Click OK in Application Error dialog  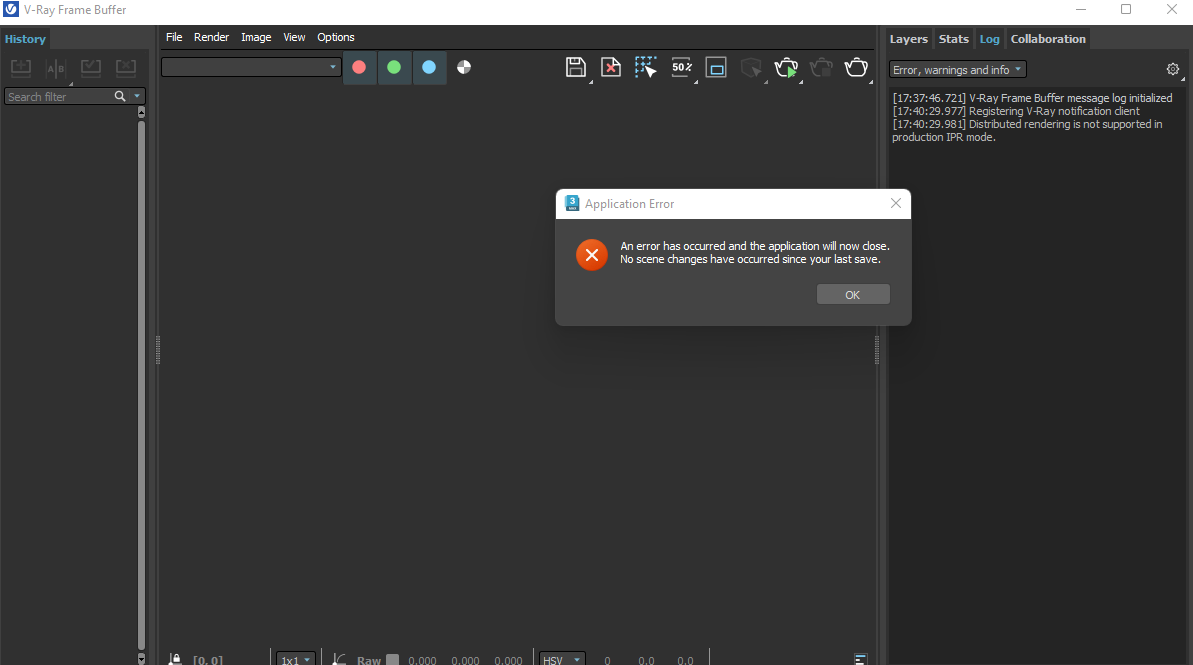[853, 294]
